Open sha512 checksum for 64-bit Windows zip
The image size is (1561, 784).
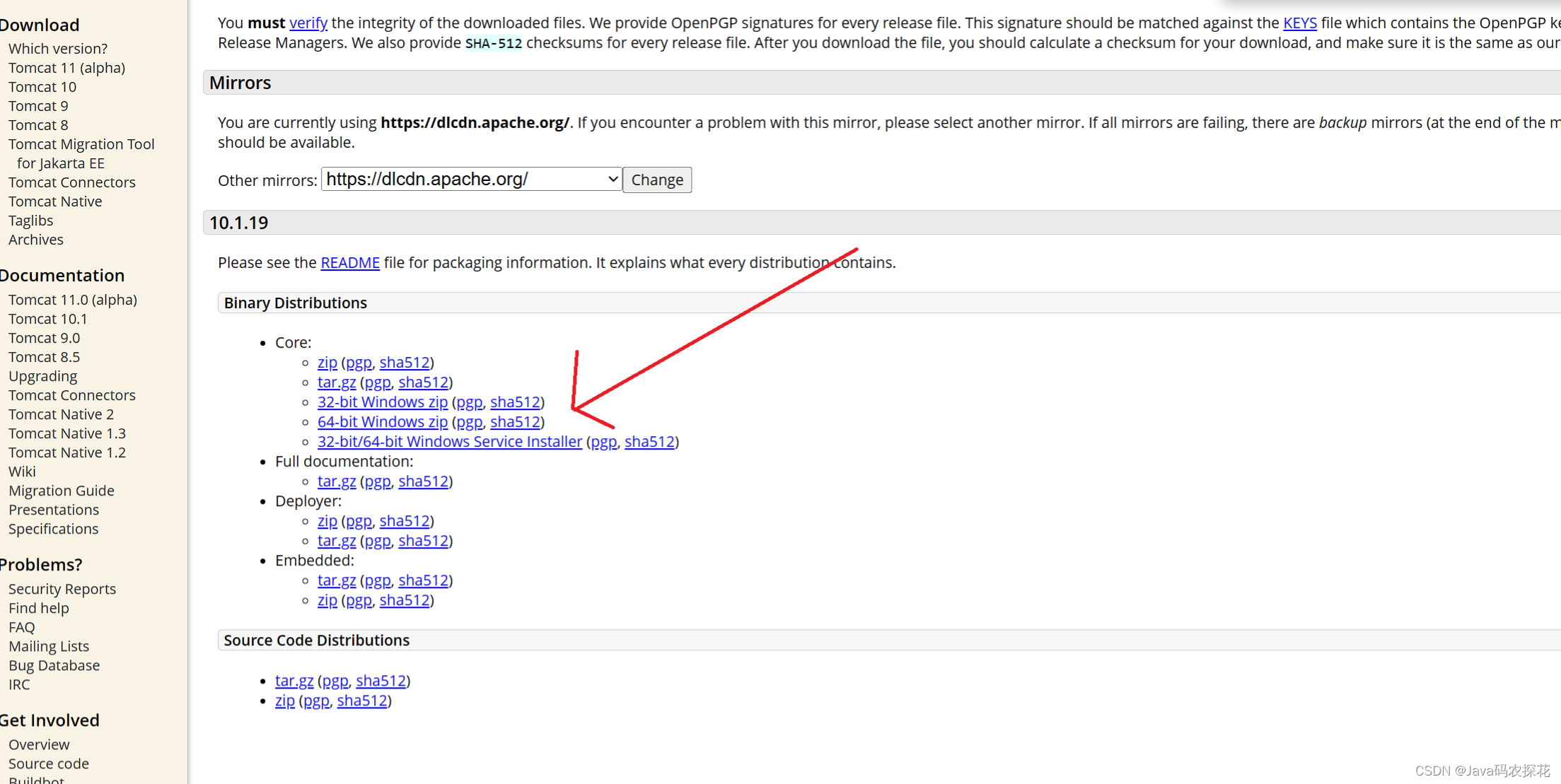tap(515, 422)
